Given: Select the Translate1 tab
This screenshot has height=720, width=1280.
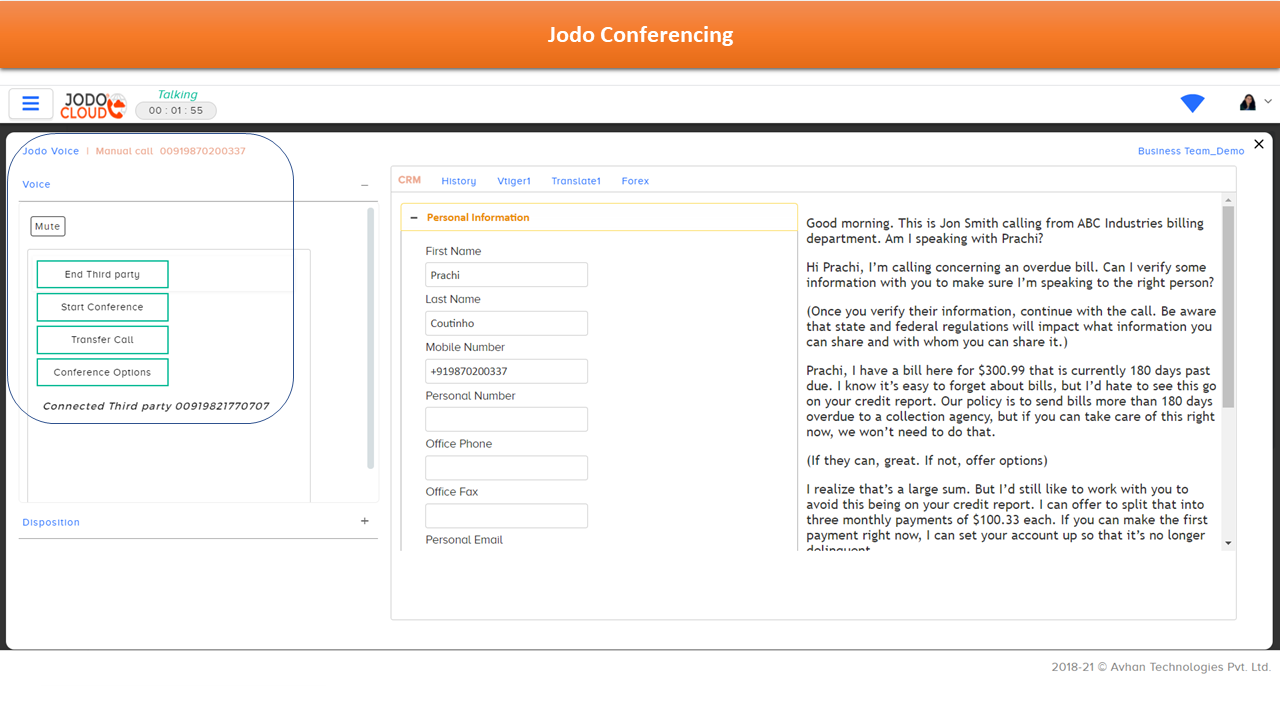Looking at the screenshot, I should 576,181.
